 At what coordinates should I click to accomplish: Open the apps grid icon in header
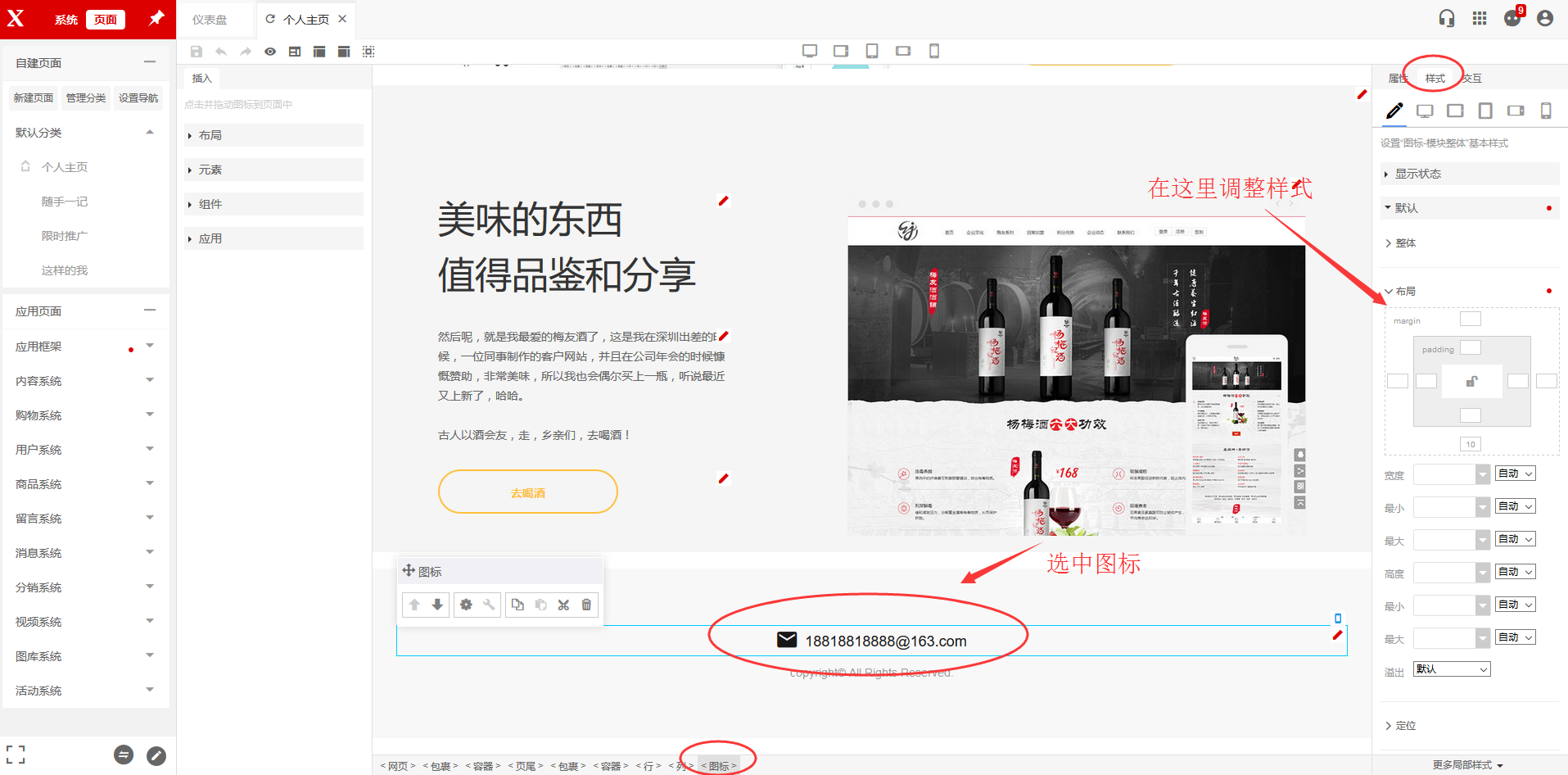[x=1480, y=18]
